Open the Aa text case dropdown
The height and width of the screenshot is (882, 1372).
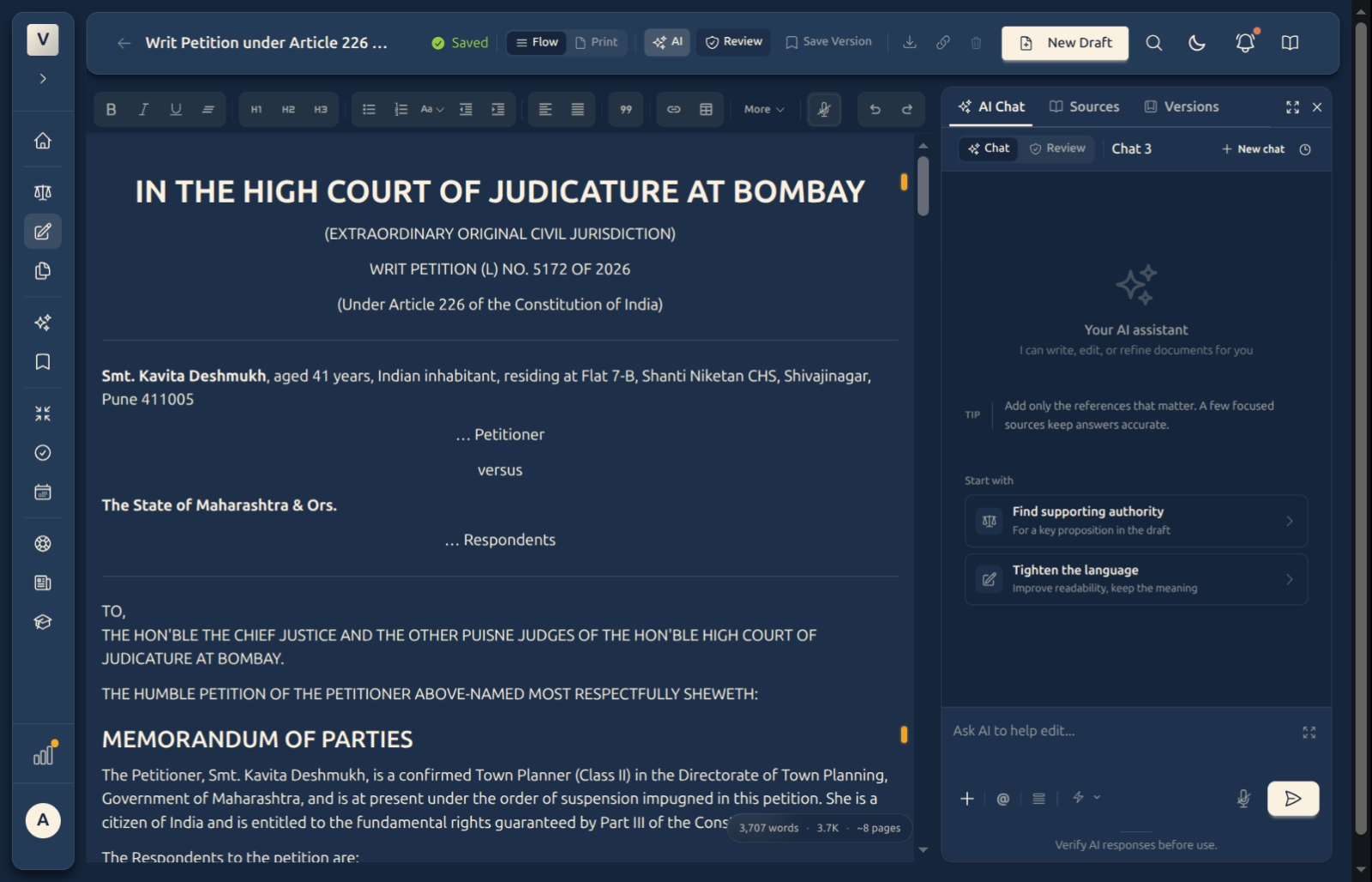(x=432, y=110)
